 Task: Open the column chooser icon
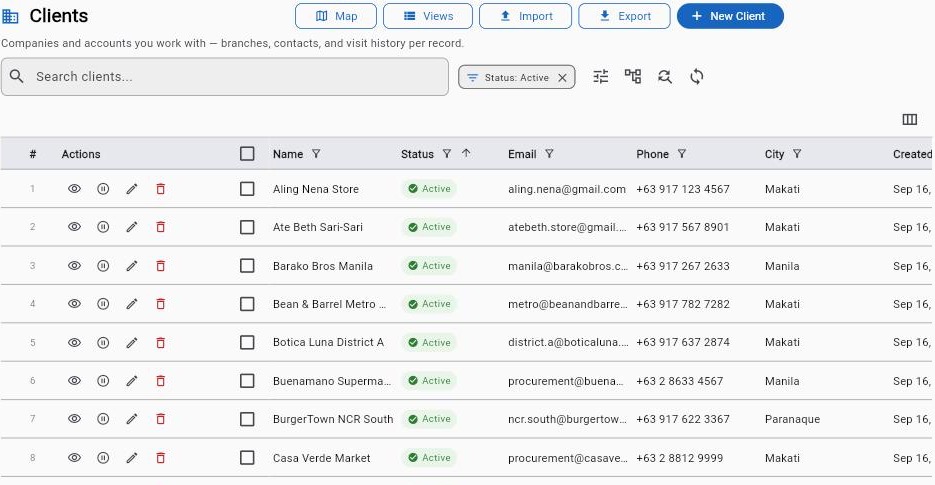tap(909, 119)
